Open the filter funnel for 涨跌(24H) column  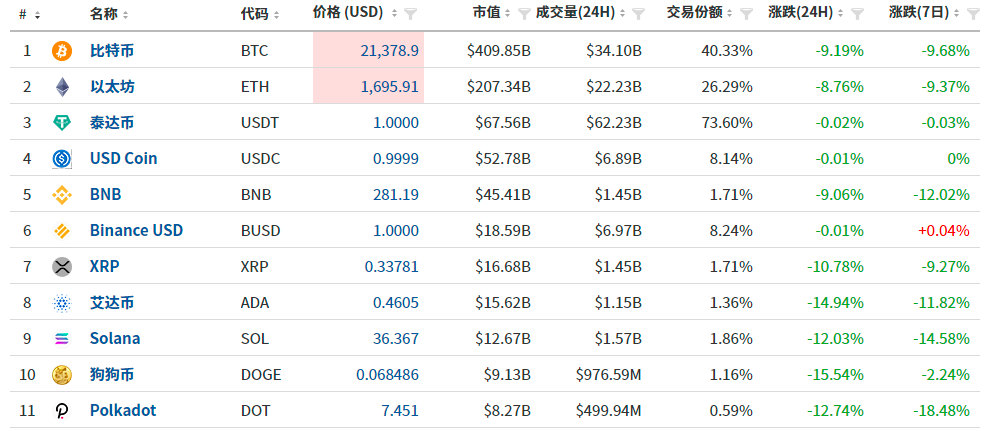[x=857, y=13]
